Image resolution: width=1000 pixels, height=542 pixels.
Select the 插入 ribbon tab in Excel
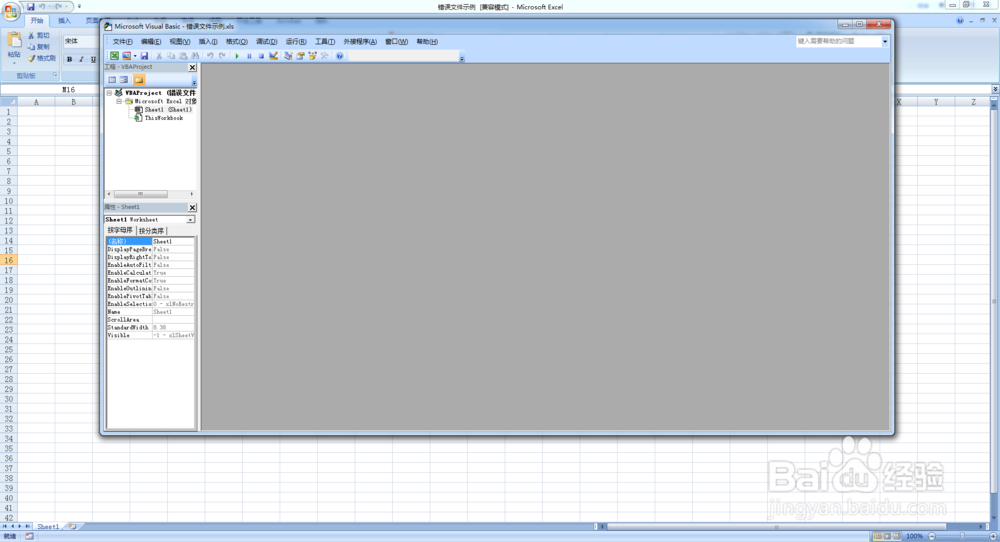click(64, 20)
